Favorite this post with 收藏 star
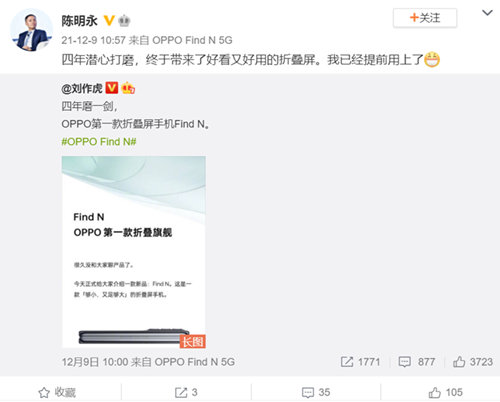Image resolution: width=500 pixels, height=402 pixels. [x=57, y=392]
